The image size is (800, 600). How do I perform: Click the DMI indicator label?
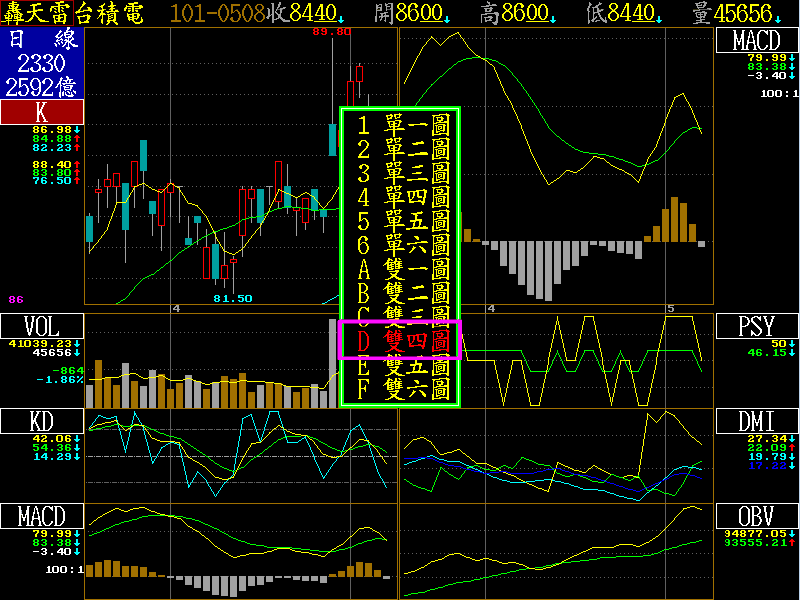[757, 421]
